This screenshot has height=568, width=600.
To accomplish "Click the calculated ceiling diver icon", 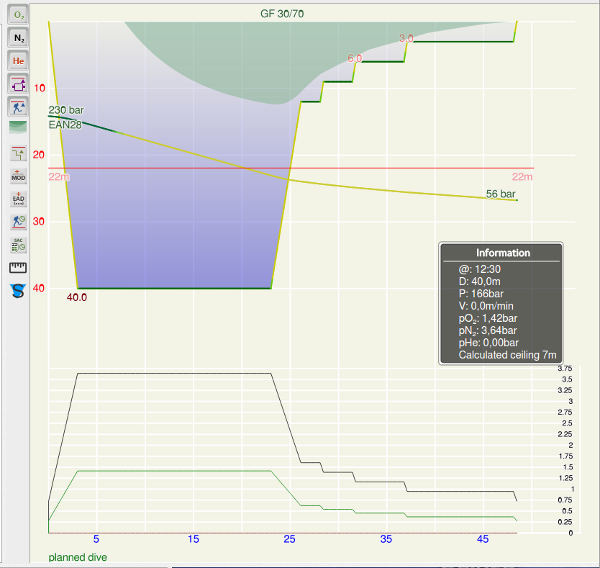I will coord(18,105).
